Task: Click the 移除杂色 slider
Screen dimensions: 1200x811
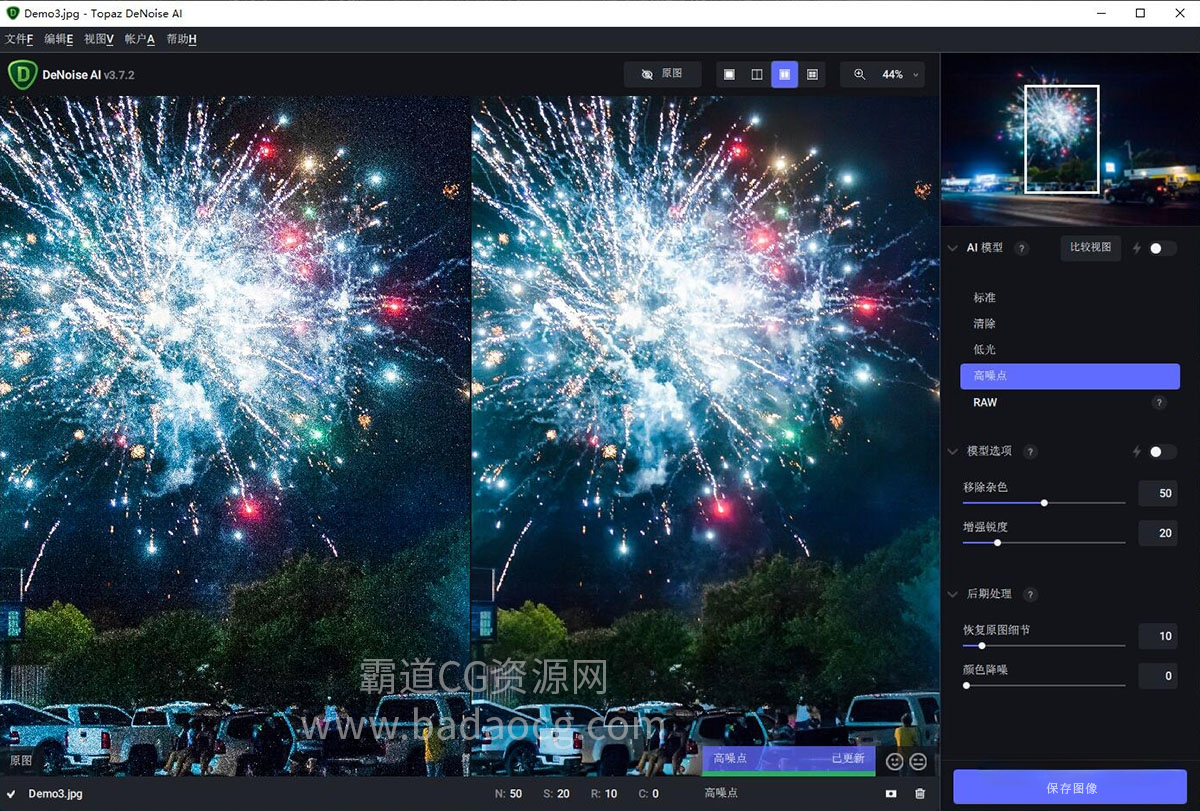Action: [1044, 503]
